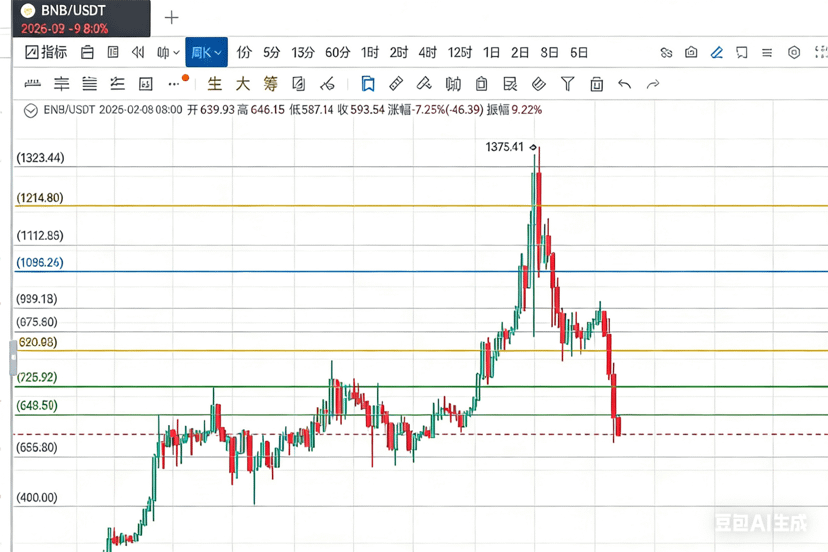
Task: Add a new tab with plus icon
Action: click(x=171, y=18)
